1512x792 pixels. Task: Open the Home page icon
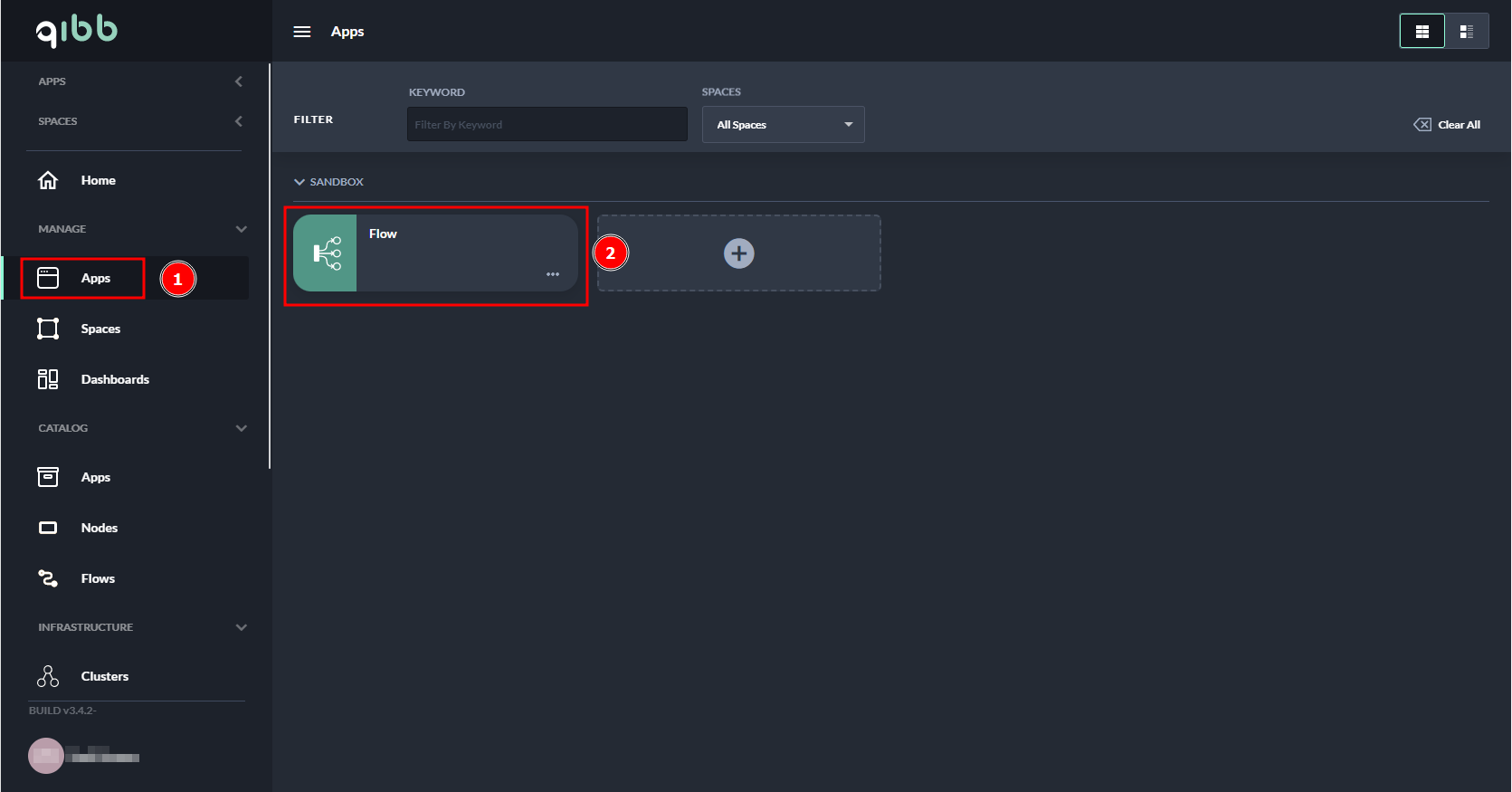[48, 180]
